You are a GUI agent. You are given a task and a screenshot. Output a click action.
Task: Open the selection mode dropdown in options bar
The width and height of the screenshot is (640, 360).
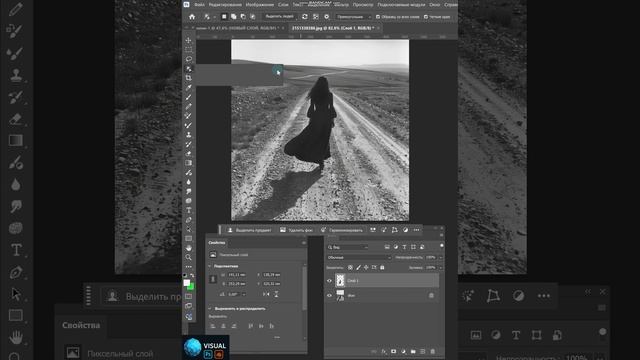[x=353, y=17]
